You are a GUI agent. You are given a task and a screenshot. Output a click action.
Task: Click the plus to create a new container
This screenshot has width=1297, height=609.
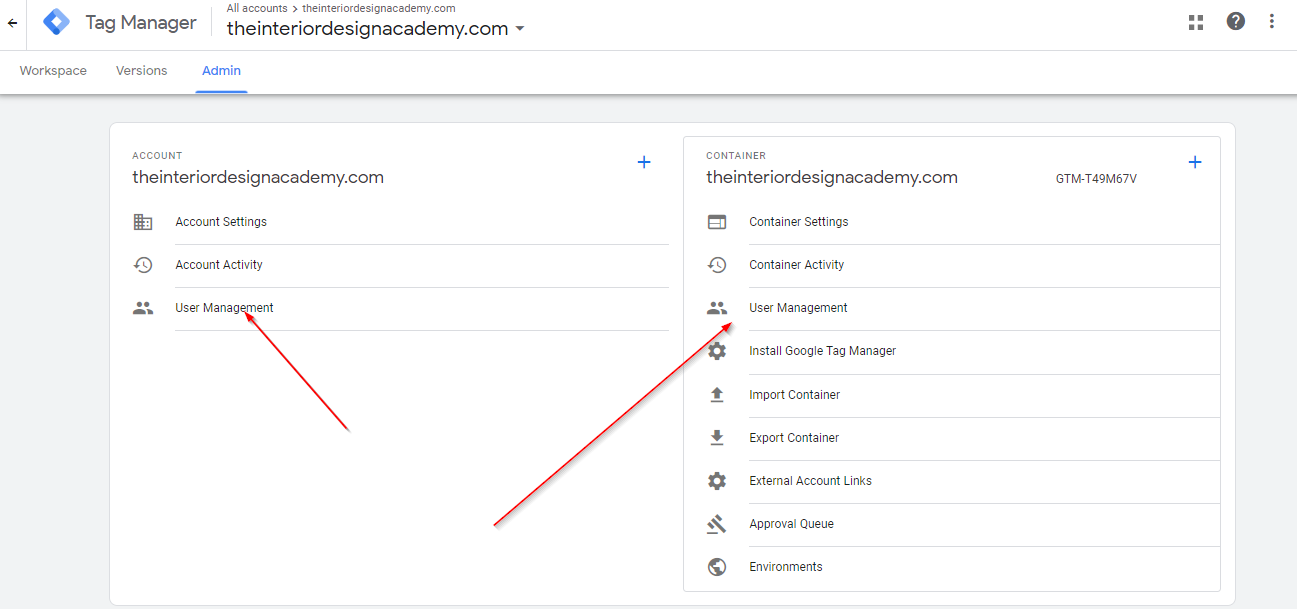[x=1195, y=161]
